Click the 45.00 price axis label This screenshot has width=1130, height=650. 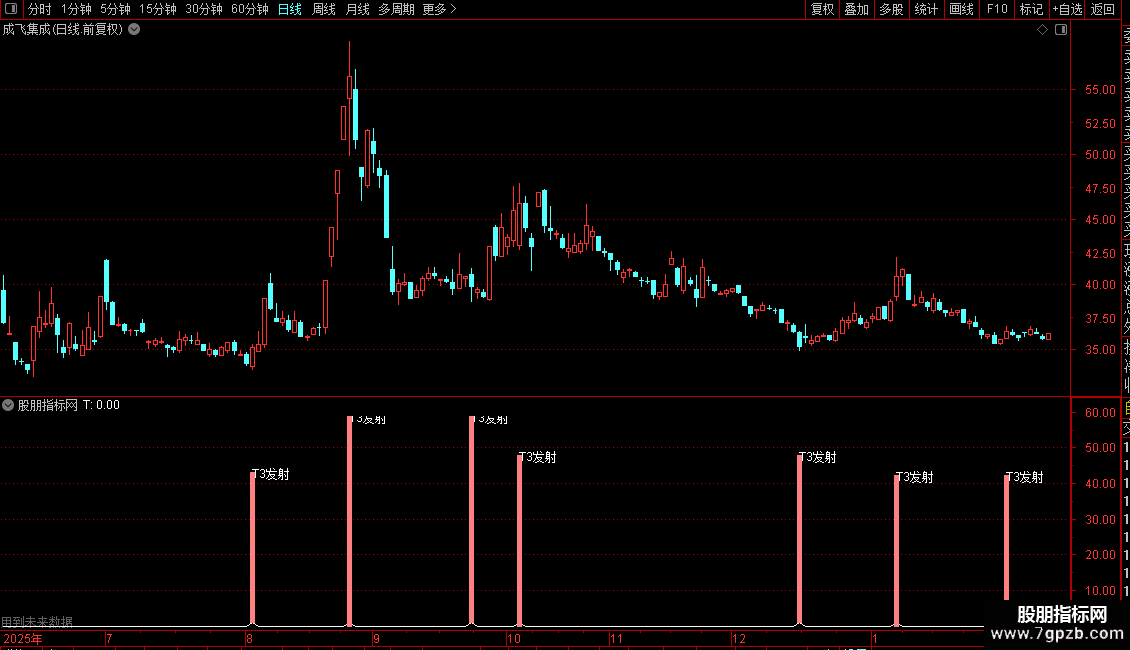click(1100, 220)
